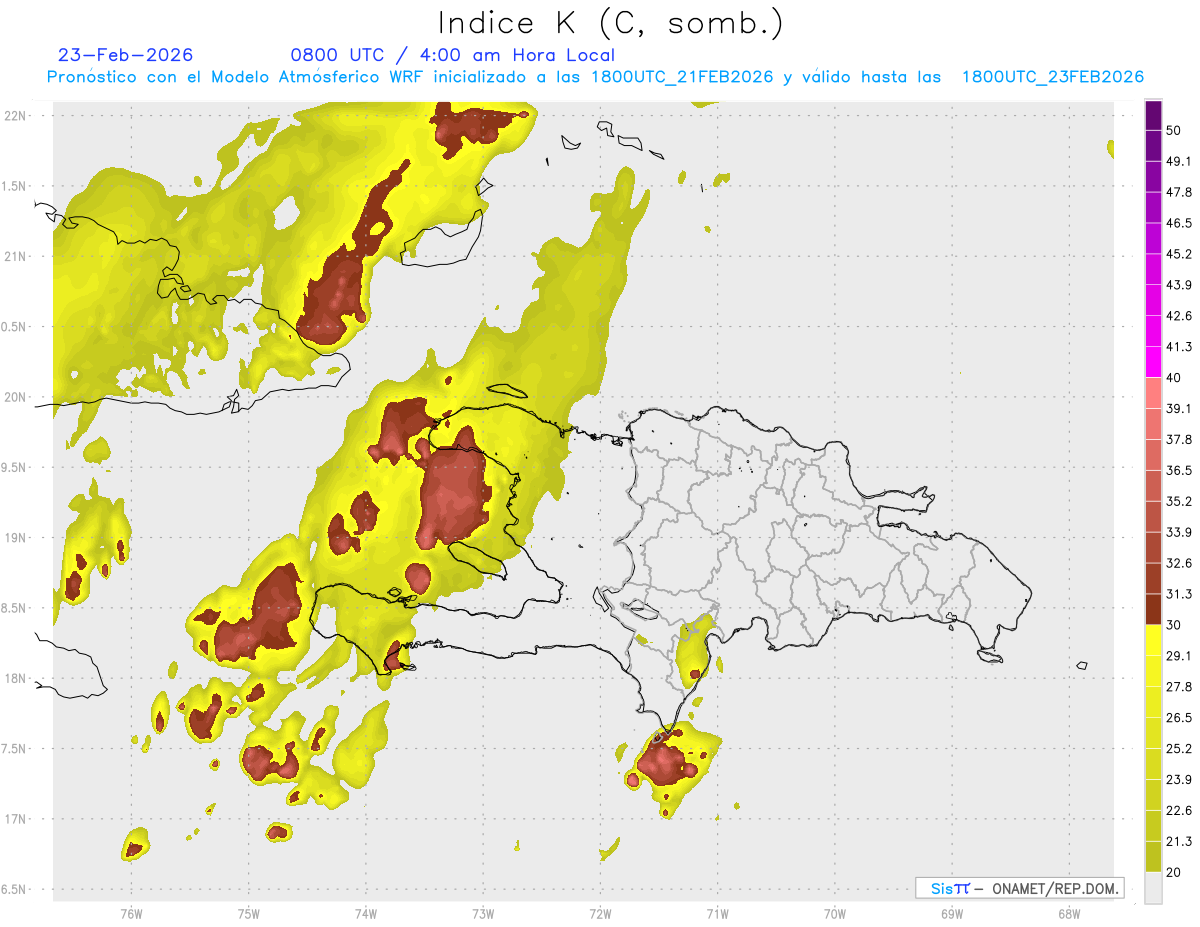The image size is (1200, 927).
Task: Click "0800 UTC / 4:00 am Hora Local"
Action: point(452,55)
